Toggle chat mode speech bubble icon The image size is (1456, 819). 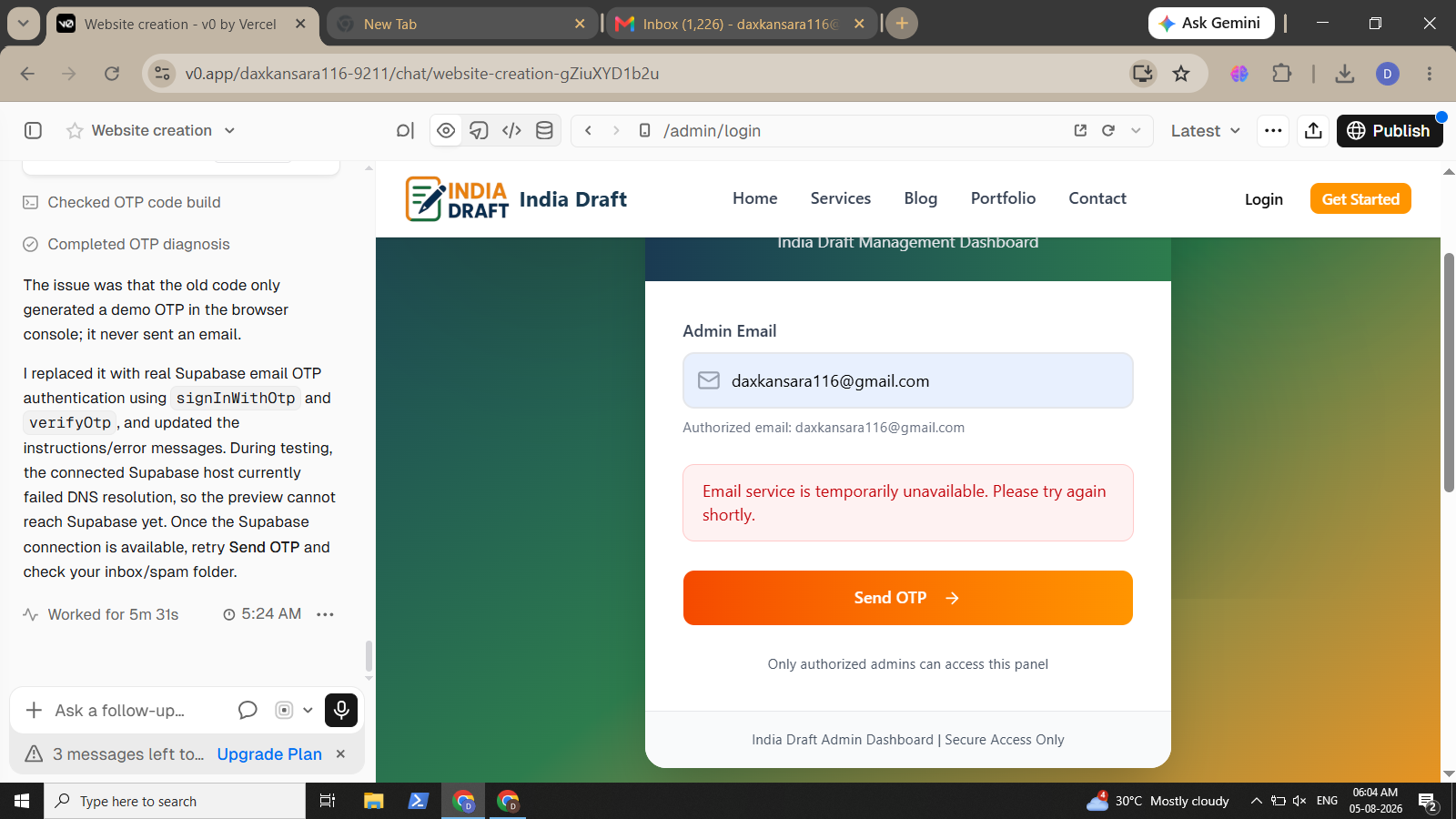tap(248, 710)
